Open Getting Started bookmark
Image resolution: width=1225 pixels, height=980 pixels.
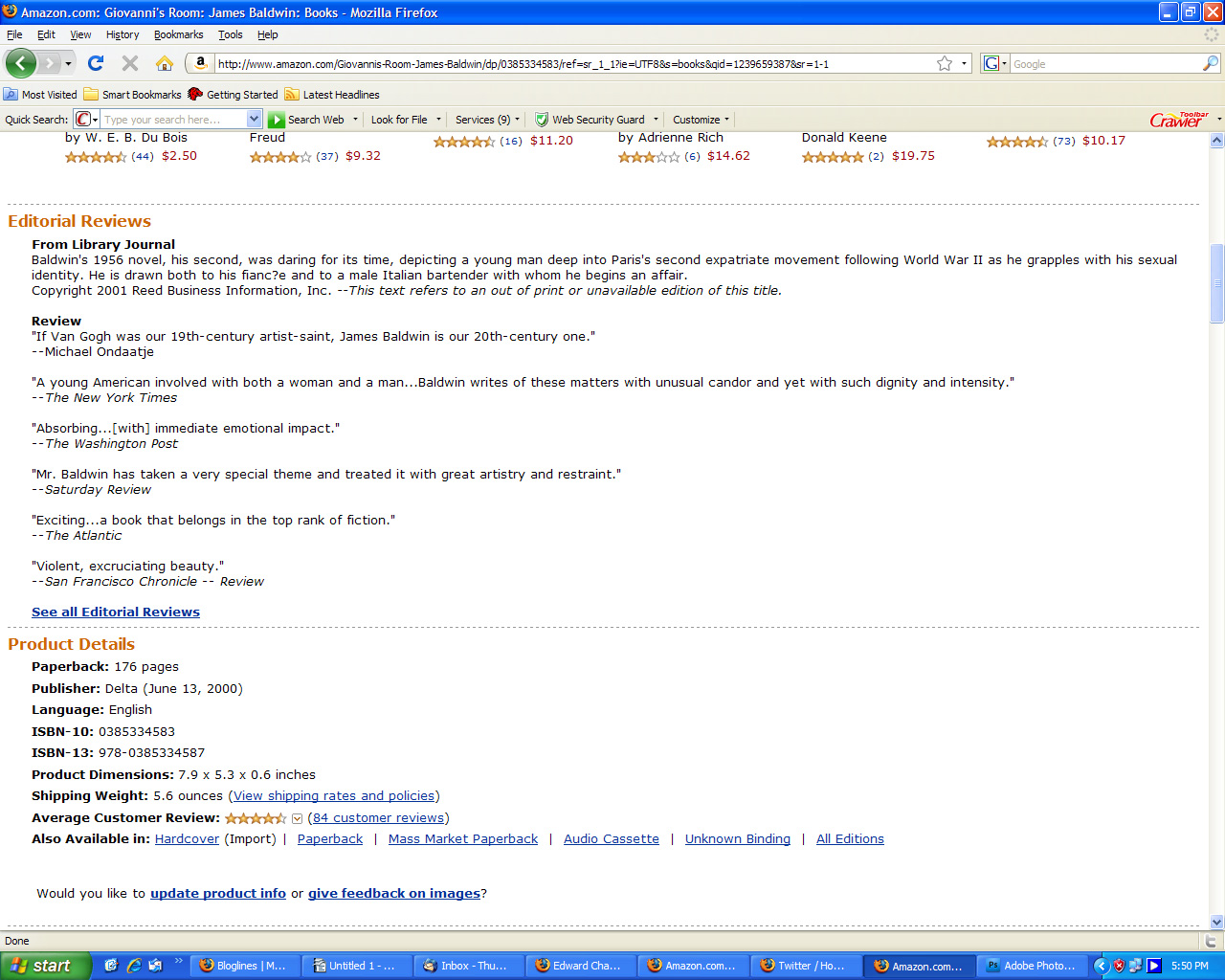point(233,95)
